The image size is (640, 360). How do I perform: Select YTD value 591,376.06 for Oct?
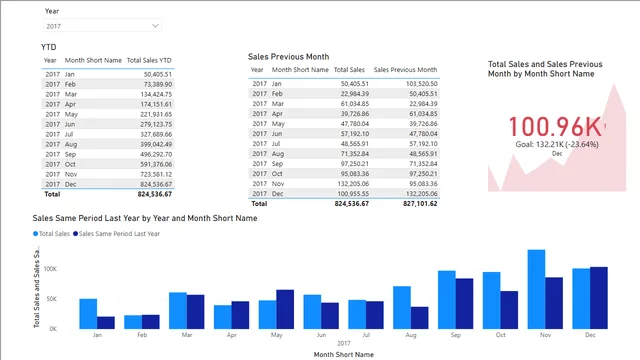156,164
